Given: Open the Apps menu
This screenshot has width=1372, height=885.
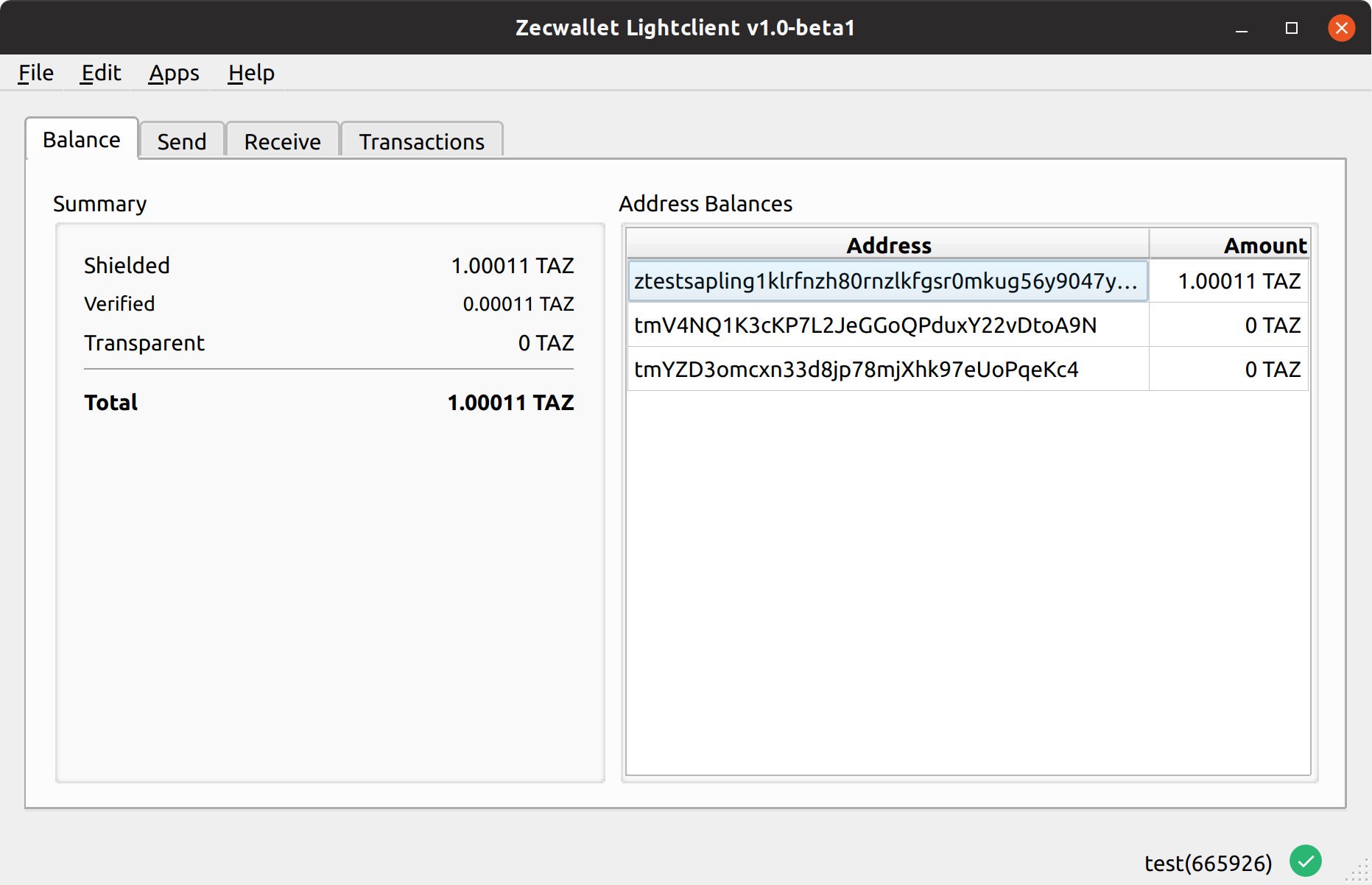Looking at the screenshot, I should [x=174, y=73].
